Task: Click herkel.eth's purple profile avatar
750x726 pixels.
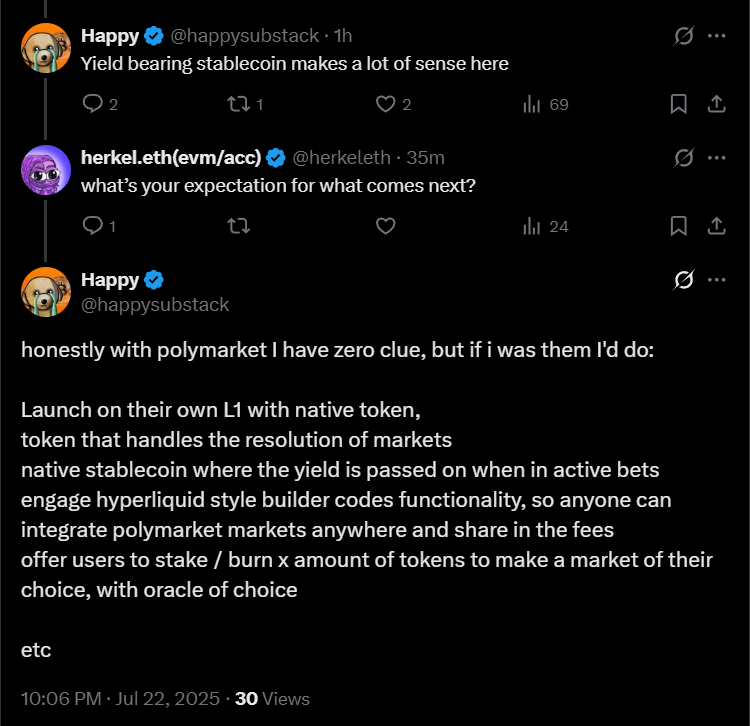Action: pos(45,171)
